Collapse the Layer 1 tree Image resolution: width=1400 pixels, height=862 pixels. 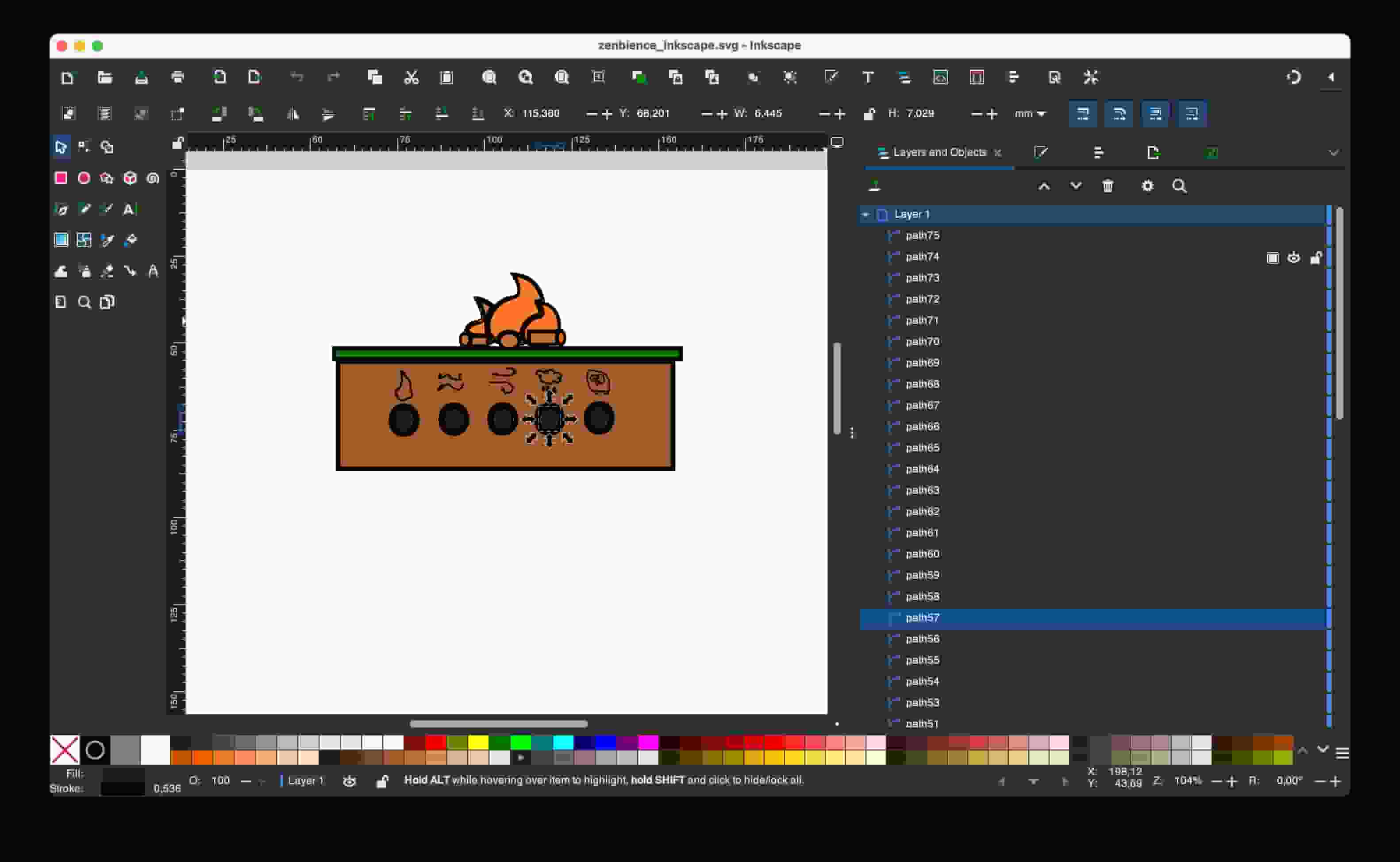tap(865, 214)
